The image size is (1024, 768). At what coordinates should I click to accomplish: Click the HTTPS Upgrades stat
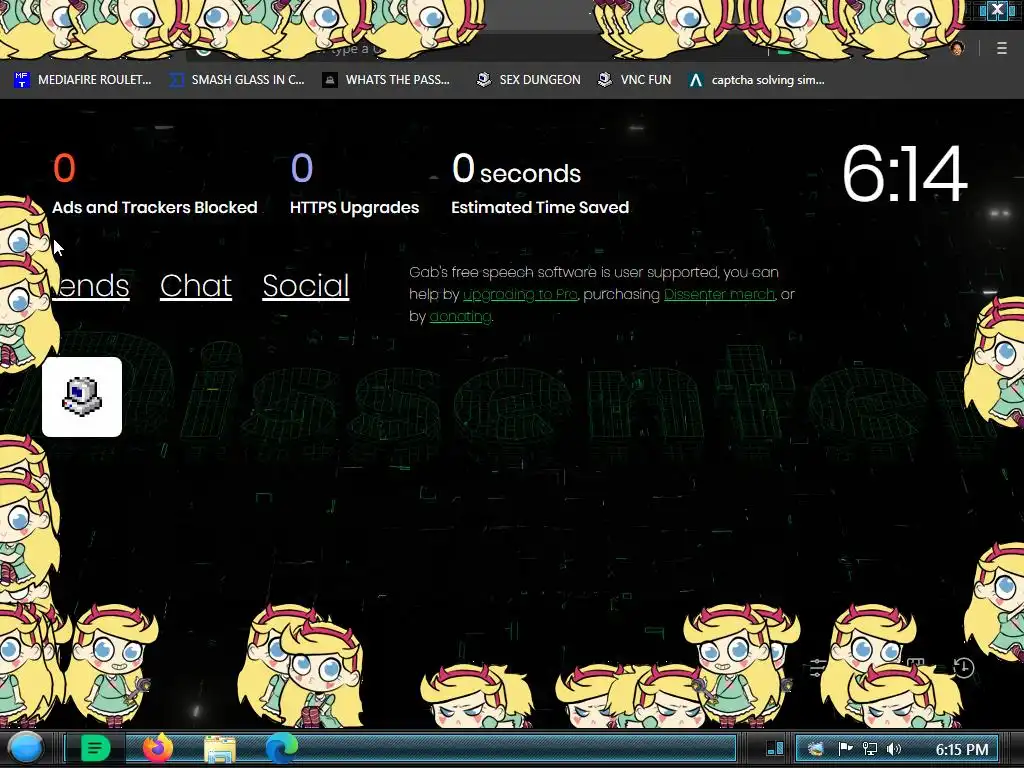click(x=355, y=184)
